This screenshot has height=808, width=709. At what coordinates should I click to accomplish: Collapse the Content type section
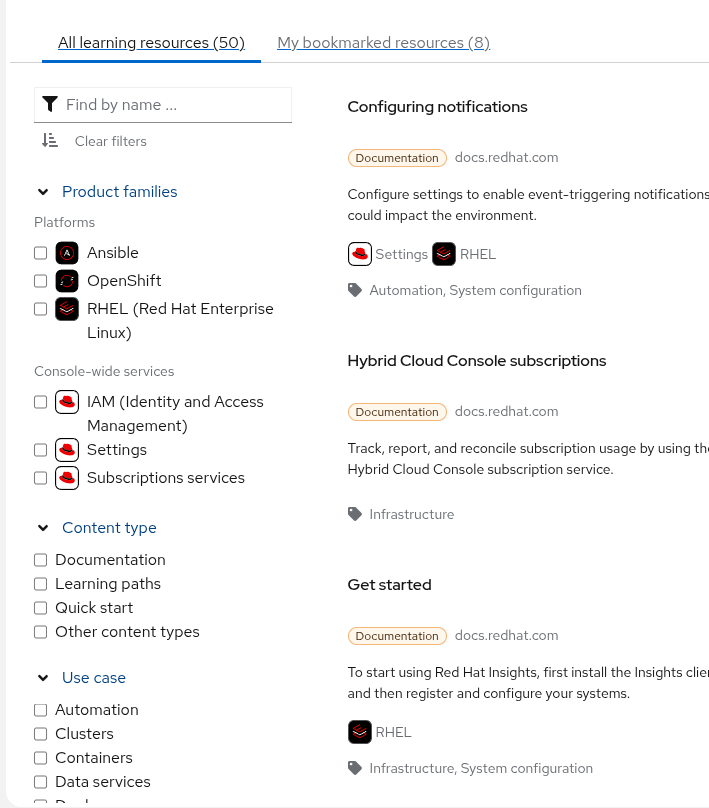43,528
